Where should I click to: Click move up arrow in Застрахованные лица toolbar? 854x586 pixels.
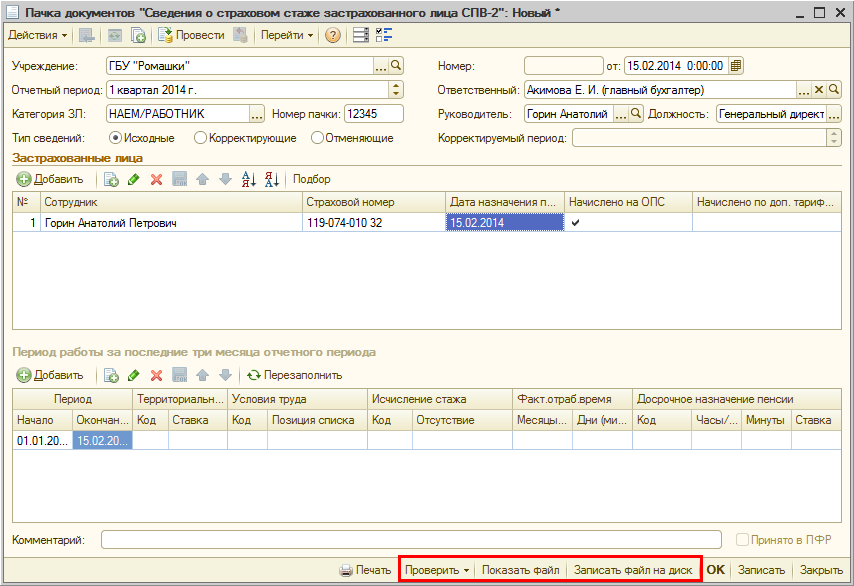pyautogui.click(x=203, y=179)
